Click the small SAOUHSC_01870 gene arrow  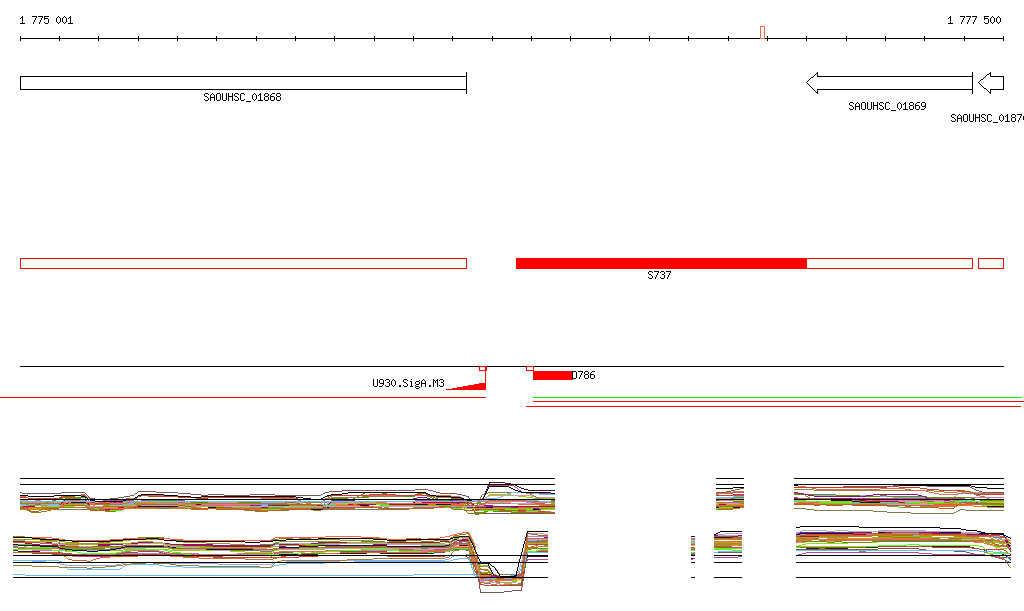tap(991, 83)
